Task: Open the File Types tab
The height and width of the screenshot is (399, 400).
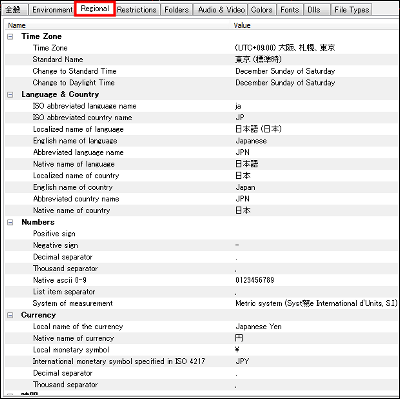Action: pyautogui.click(x=352, y=10)
